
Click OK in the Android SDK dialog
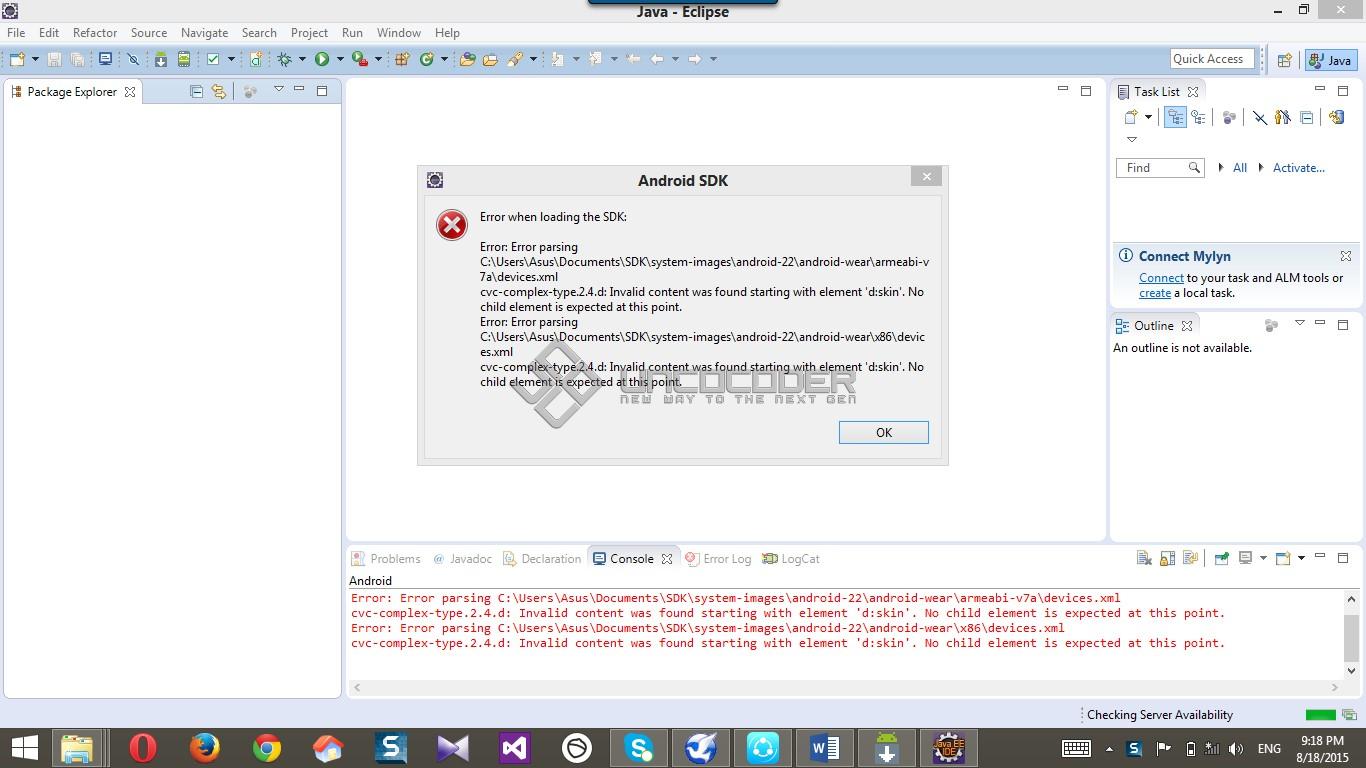click(x=884, y=432)
